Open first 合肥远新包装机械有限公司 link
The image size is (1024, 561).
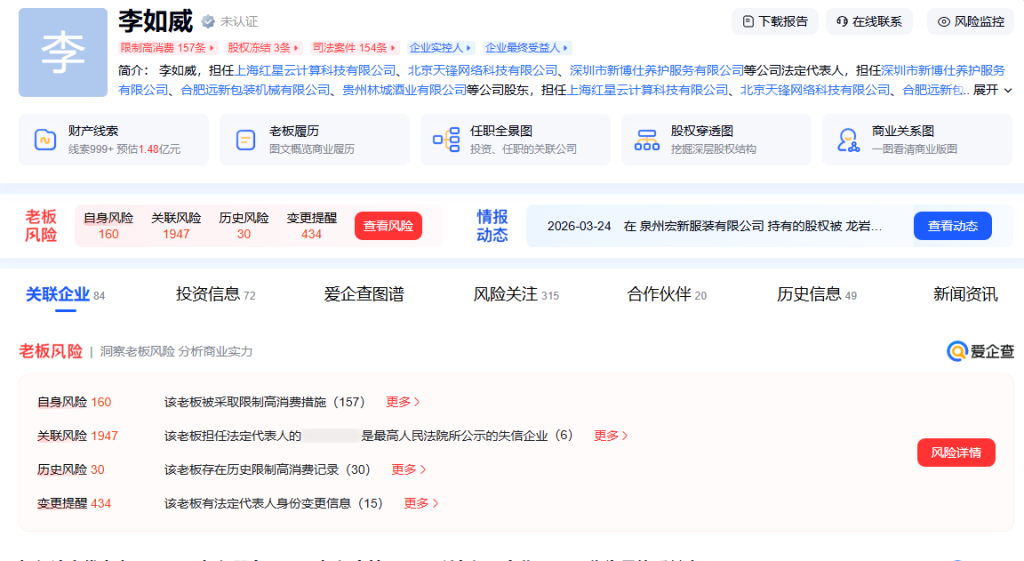[255, 90]
